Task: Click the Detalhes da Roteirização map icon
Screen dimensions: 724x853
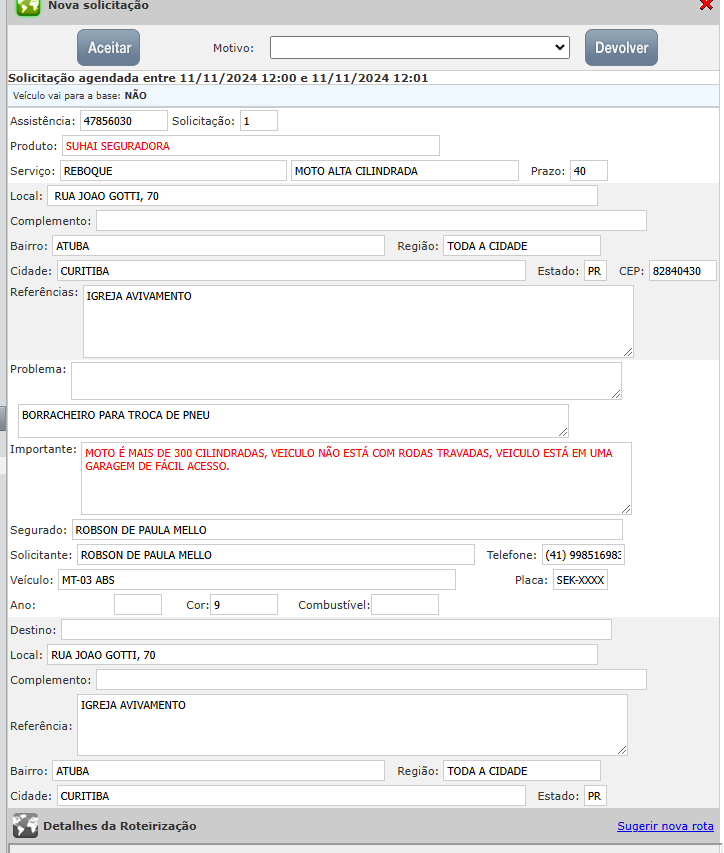Action: (x=25, y=826)
